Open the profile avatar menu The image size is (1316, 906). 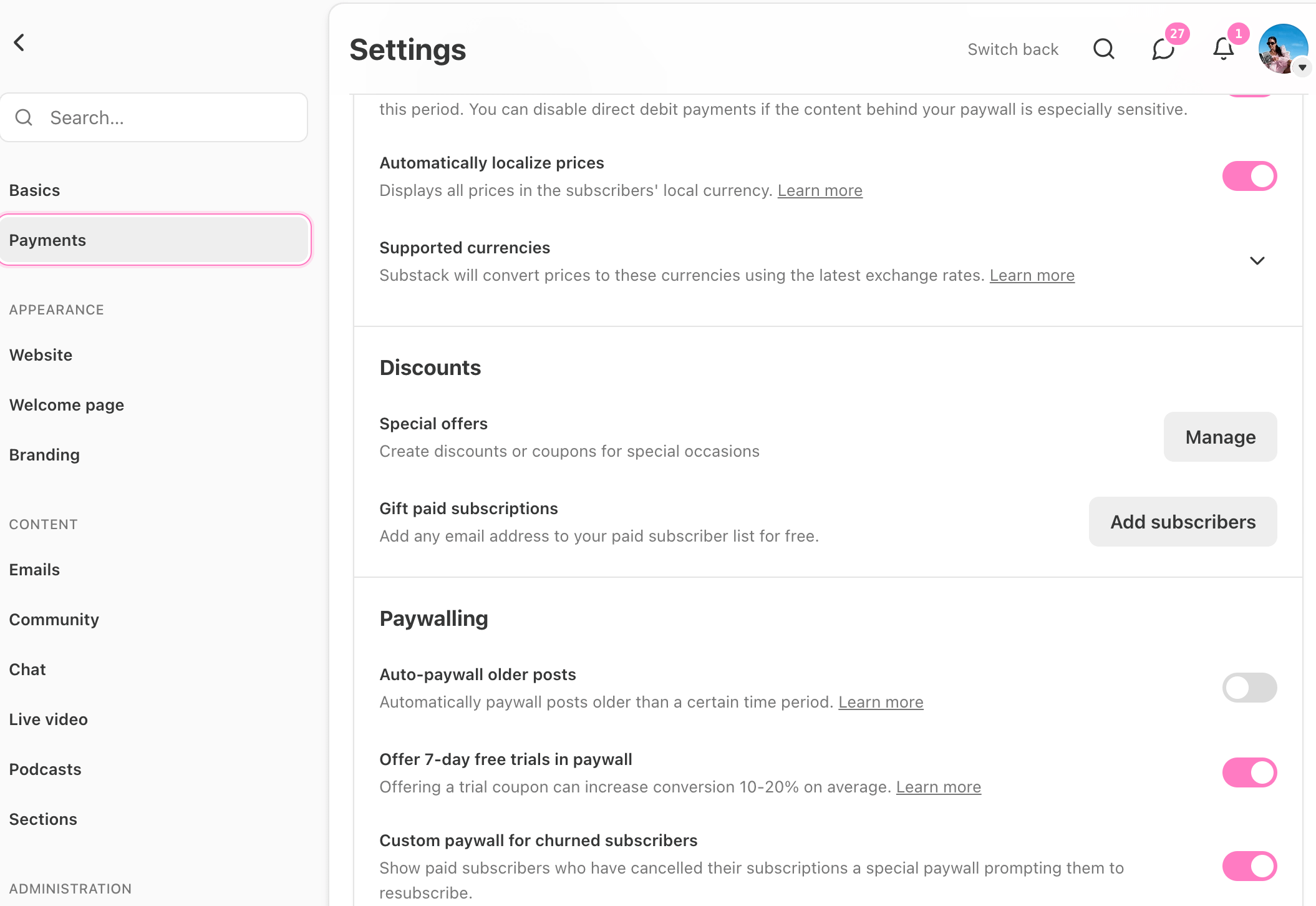coord(1282,49)
